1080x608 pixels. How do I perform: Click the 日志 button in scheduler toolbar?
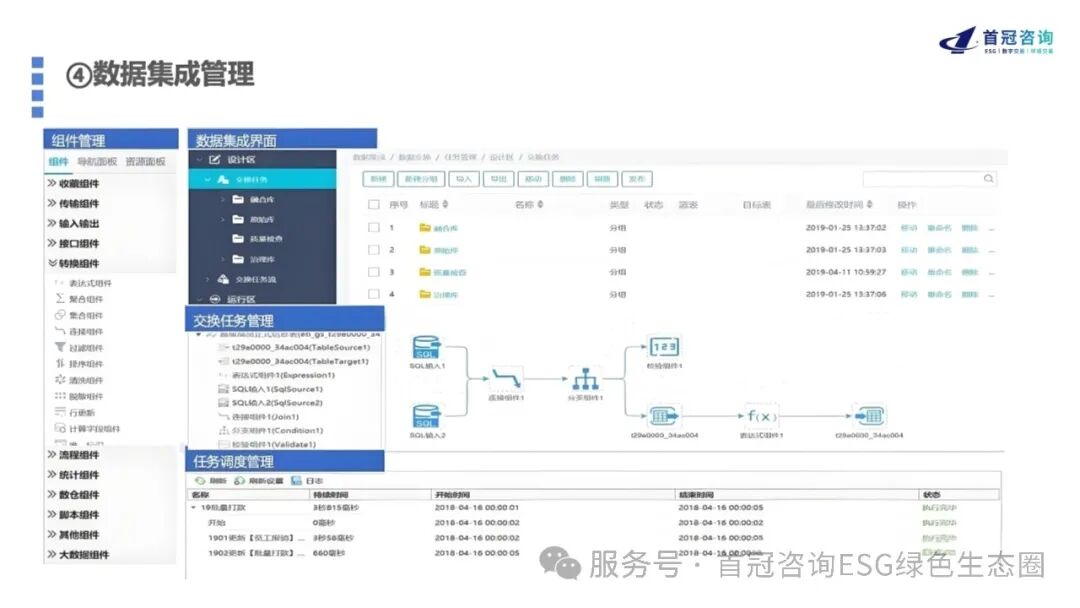pyautogui.click(x=307, y=481)
